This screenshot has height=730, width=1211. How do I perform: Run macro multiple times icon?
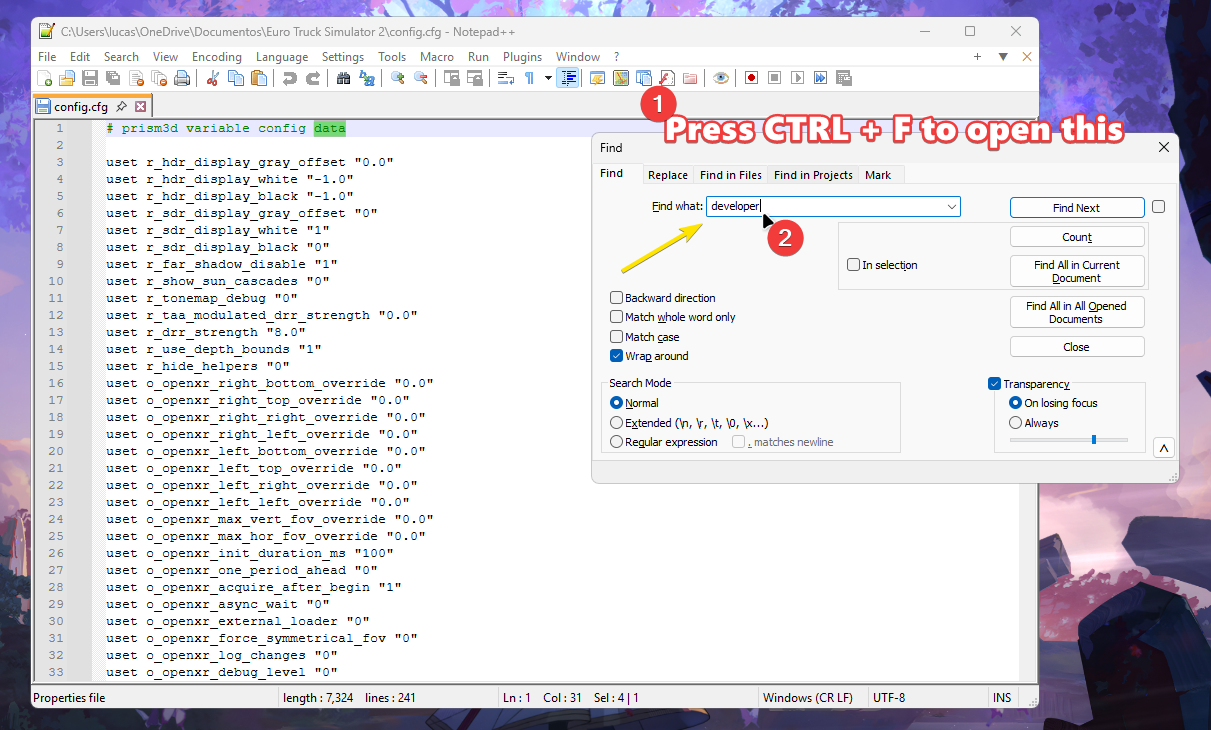tap(820, 78)
